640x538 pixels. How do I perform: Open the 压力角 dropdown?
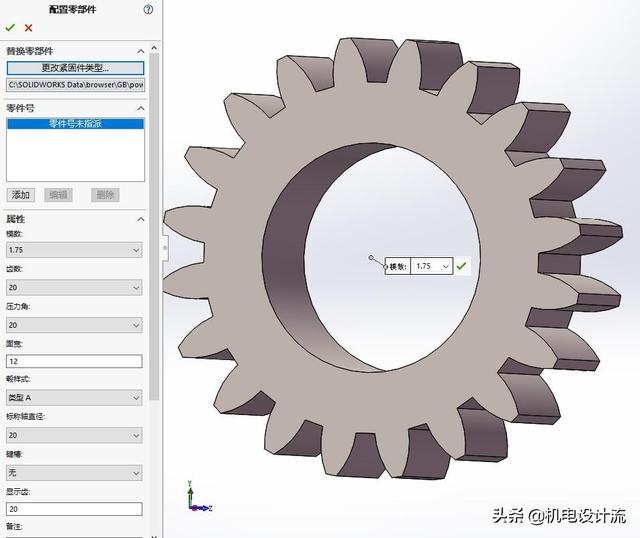click(74, 325)
